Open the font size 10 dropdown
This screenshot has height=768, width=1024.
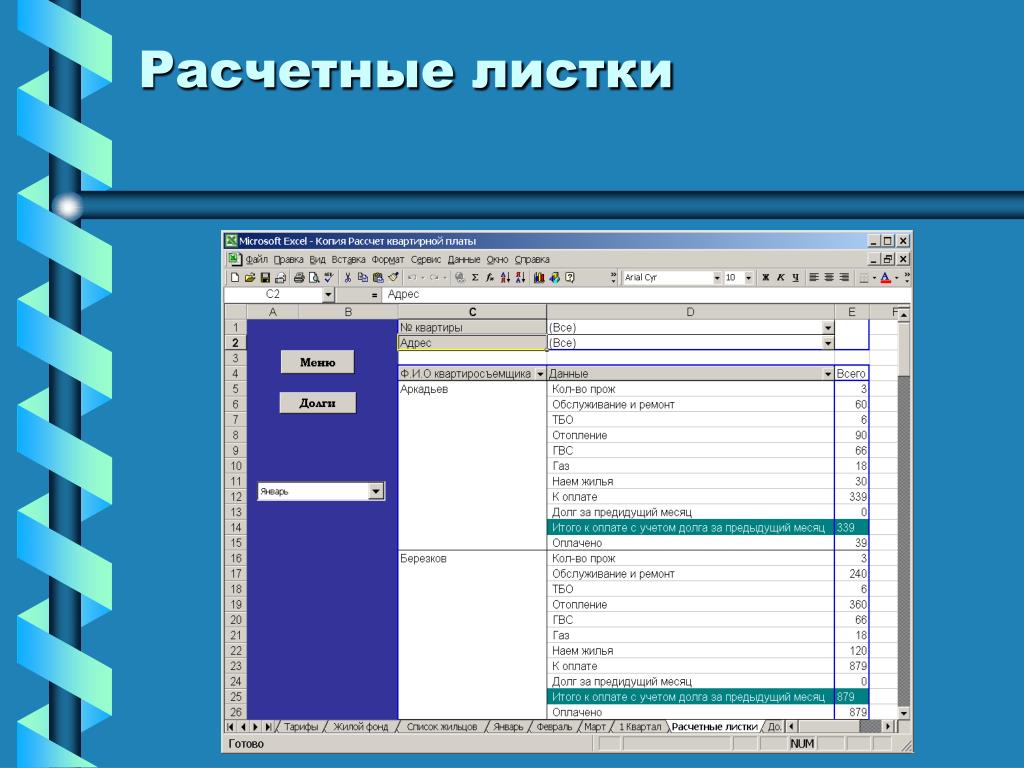(748, 278)
